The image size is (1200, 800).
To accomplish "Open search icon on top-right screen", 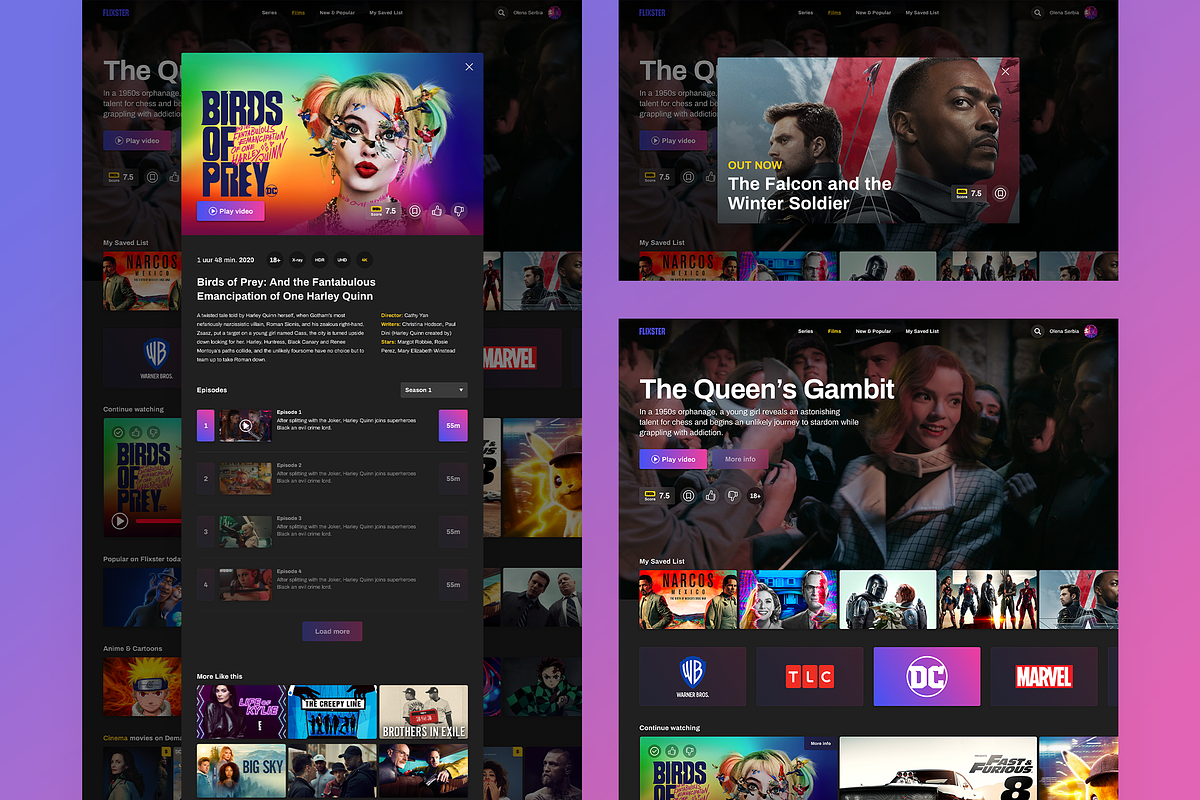I will coord(1037,13).
